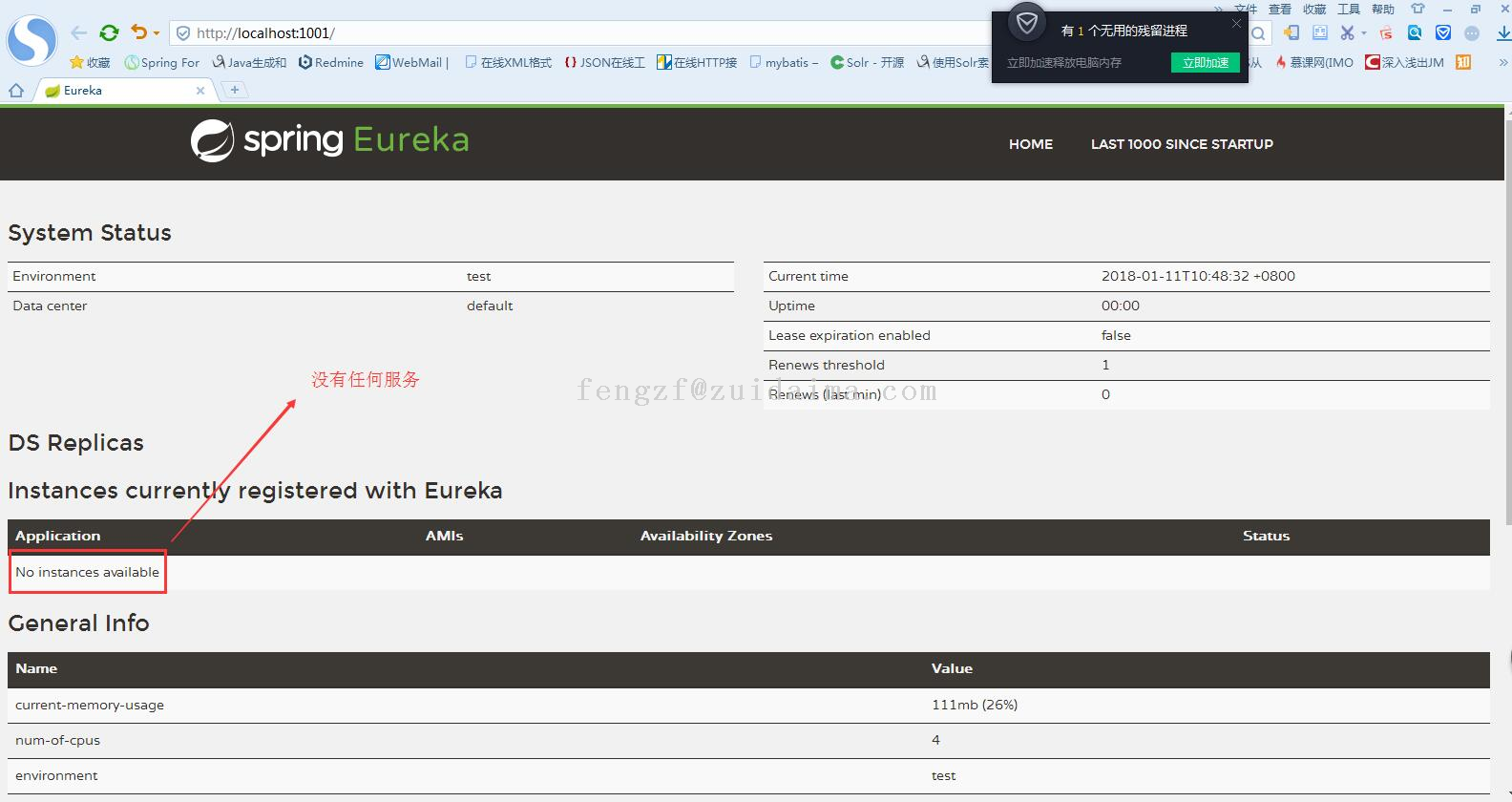Screen dimensions: 1512x802
Task: Click the green 立即加速 button
Action: pos(1205,62)
